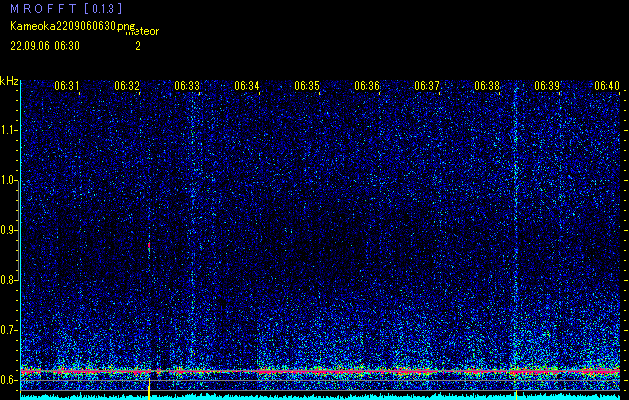The height and width of the screenshot is (400, 629).
Task: Click the 0.7 kHz frequency label
Action: pos(9,330)
